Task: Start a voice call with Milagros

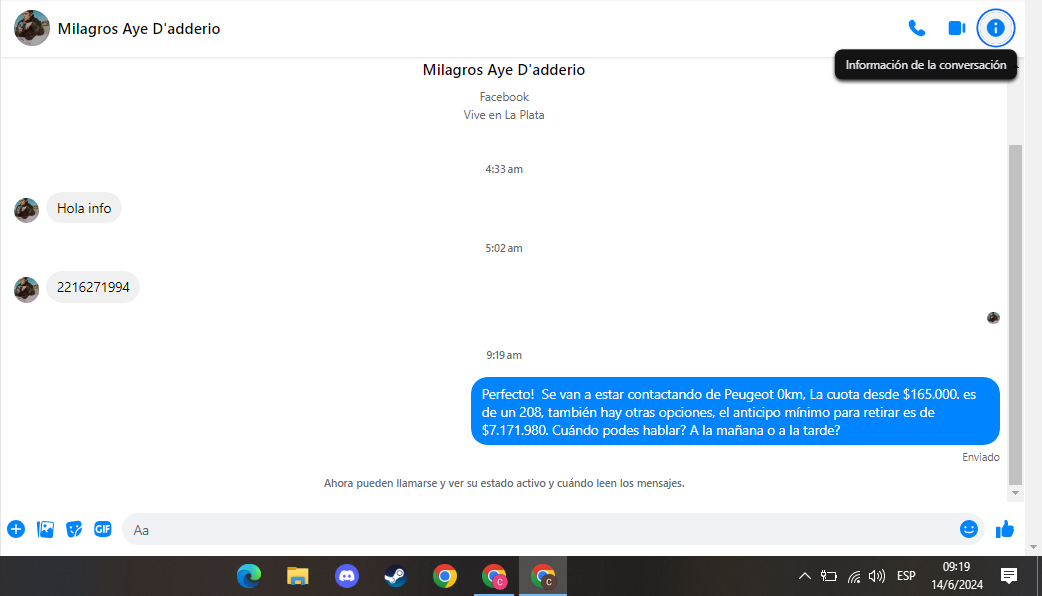Action: [916, 28]
